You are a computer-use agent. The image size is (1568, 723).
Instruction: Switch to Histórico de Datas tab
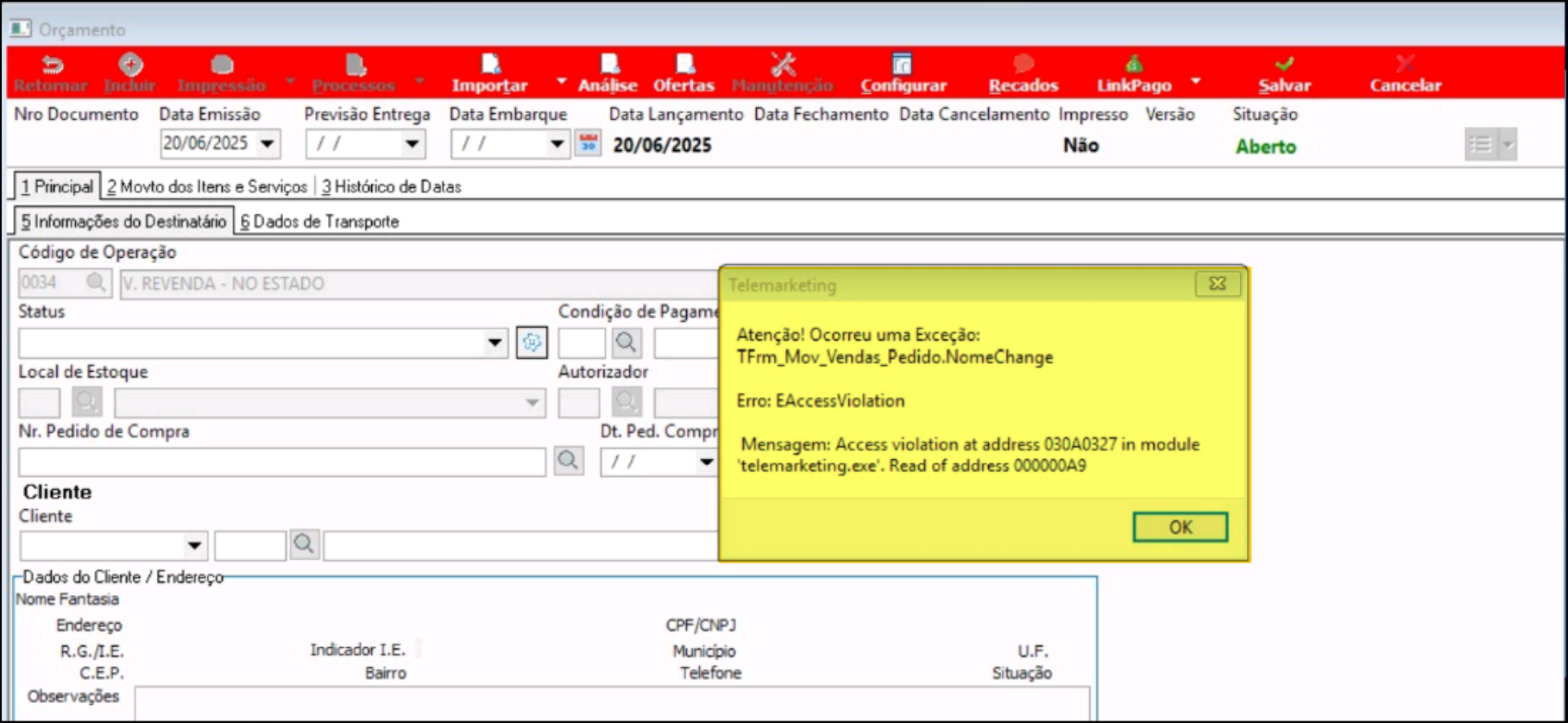392,186
